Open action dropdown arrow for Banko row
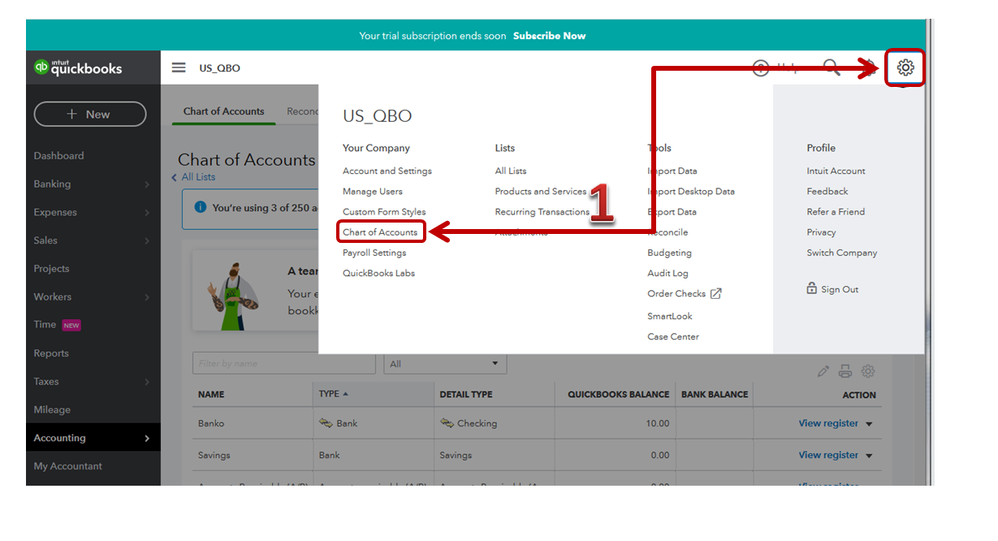 tap(869, 424)
